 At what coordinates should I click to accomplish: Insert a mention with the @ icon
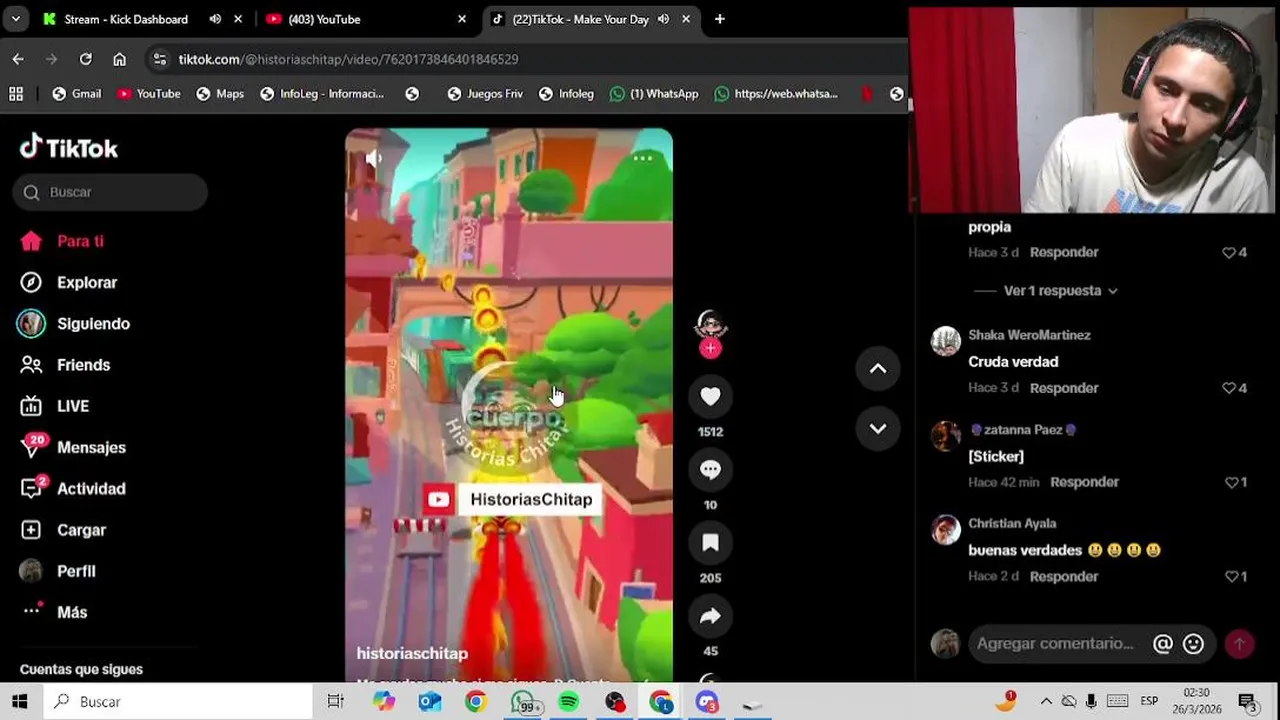pyautogui.click(x=1162, y=644)
